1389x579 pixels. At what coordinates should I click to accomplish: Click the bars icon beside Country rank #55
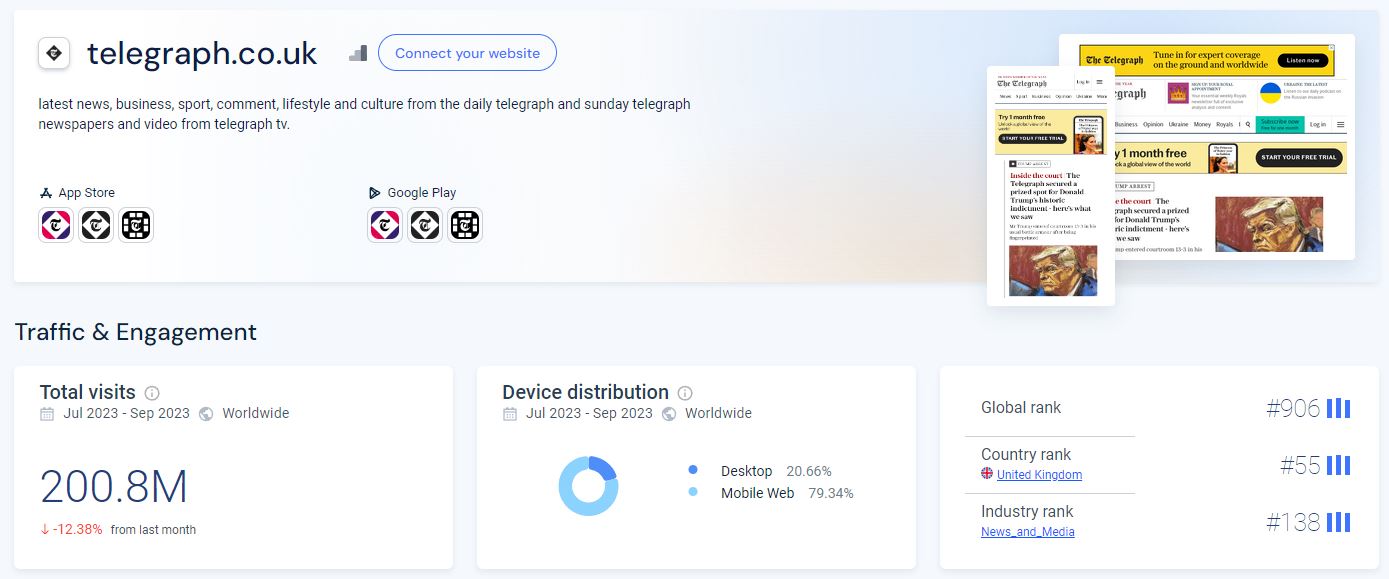1338,465
